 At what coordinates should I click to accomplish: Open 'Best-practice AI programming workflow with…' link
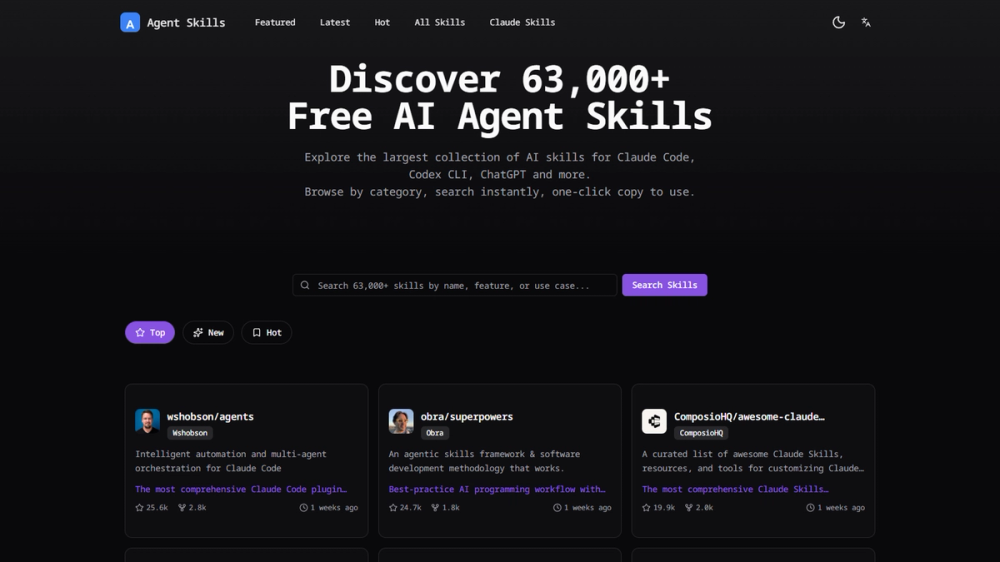click(497, 489)
